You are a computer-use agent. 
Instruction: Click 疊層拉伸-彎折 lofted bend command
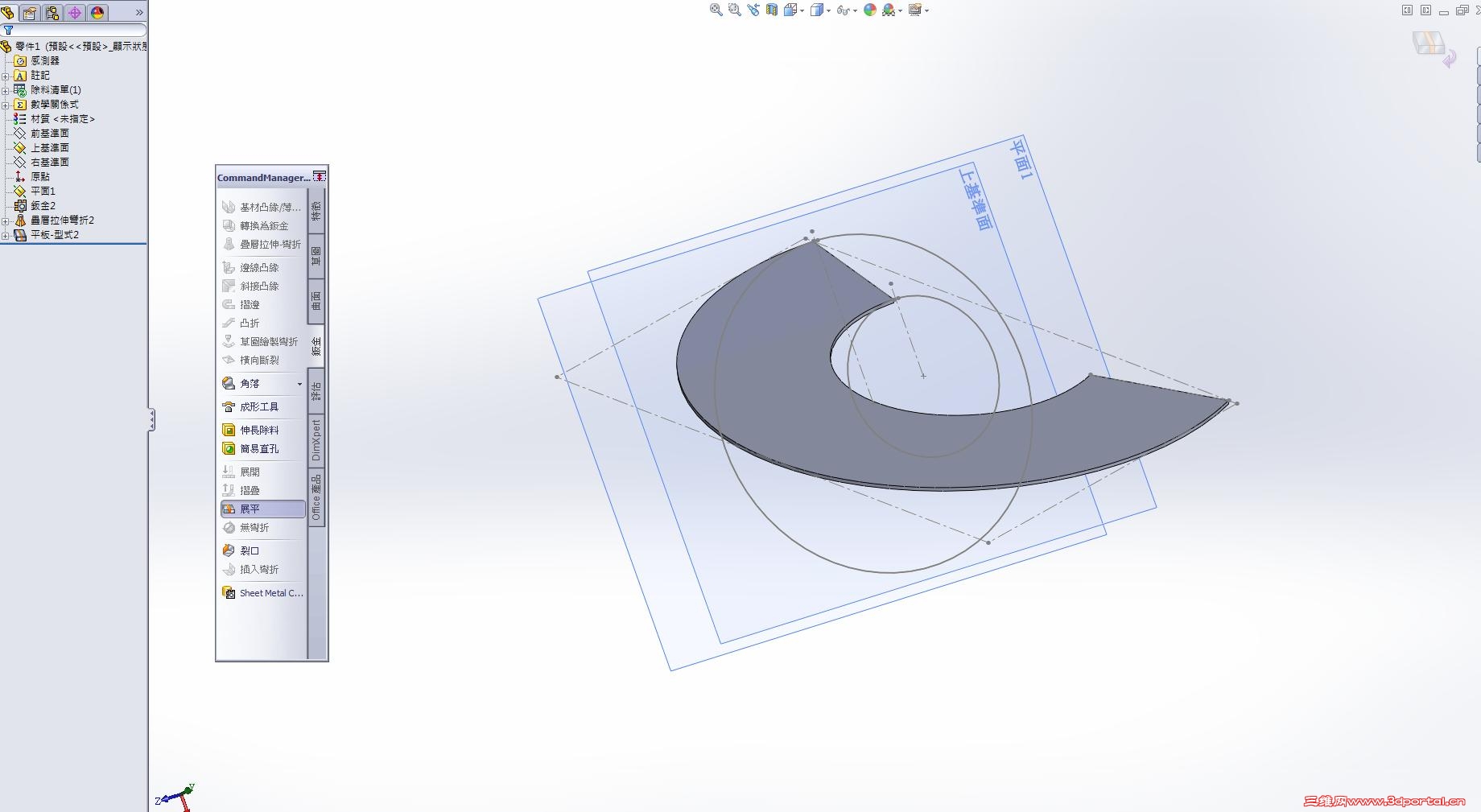point(262,244)
